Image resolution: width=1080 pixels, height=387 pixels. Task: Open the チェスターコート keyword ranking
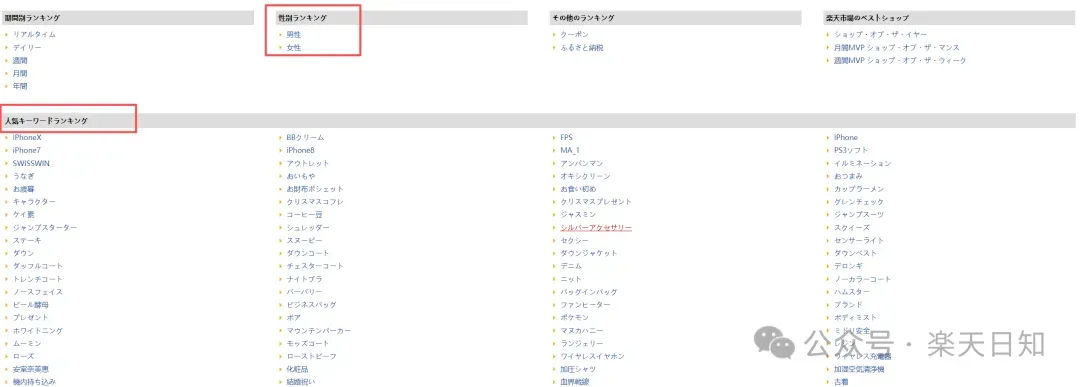(x=315, y=266)
